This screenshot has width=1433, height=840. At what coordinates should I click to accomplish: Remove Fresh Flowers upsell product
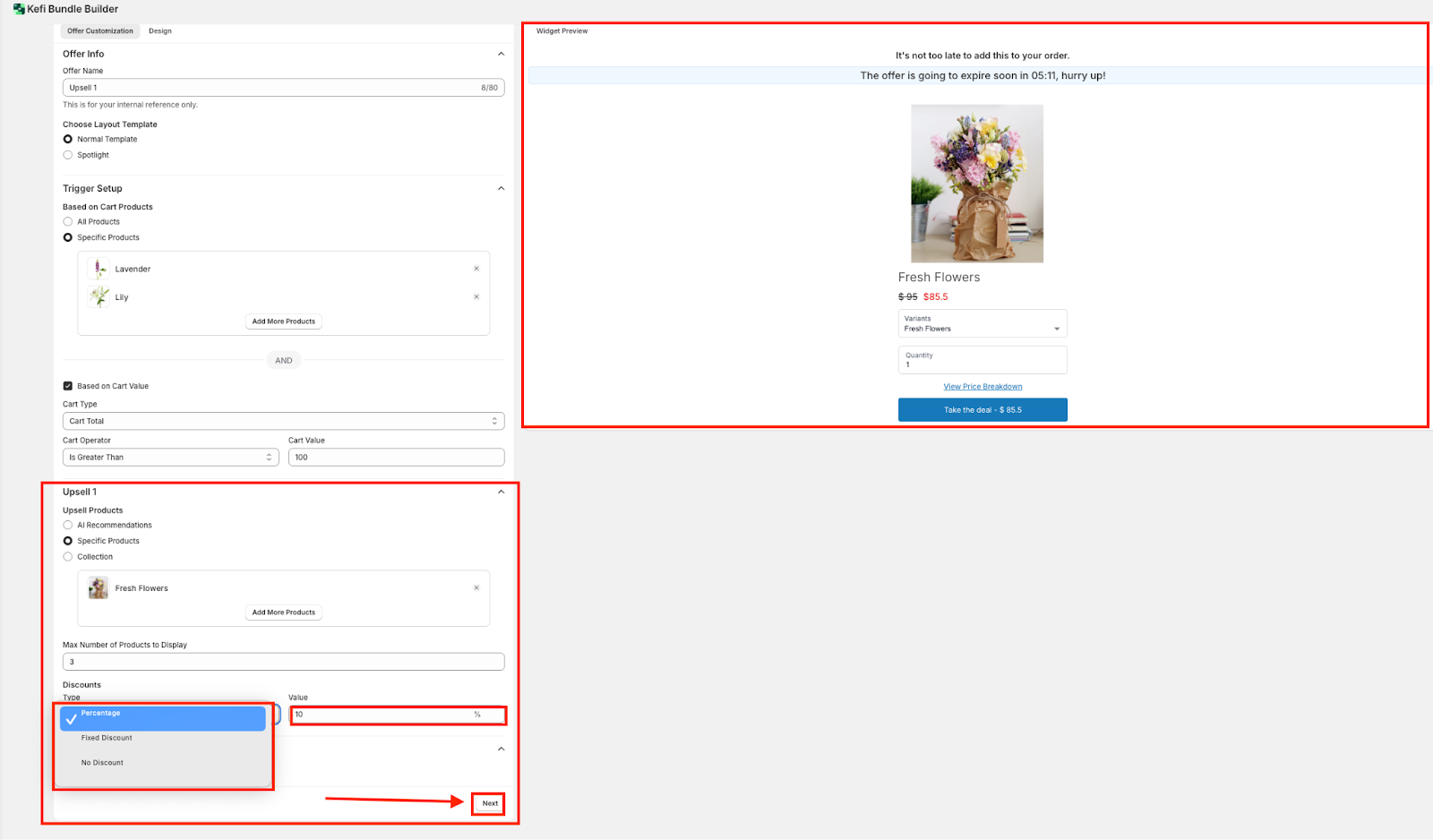point(476,588)
